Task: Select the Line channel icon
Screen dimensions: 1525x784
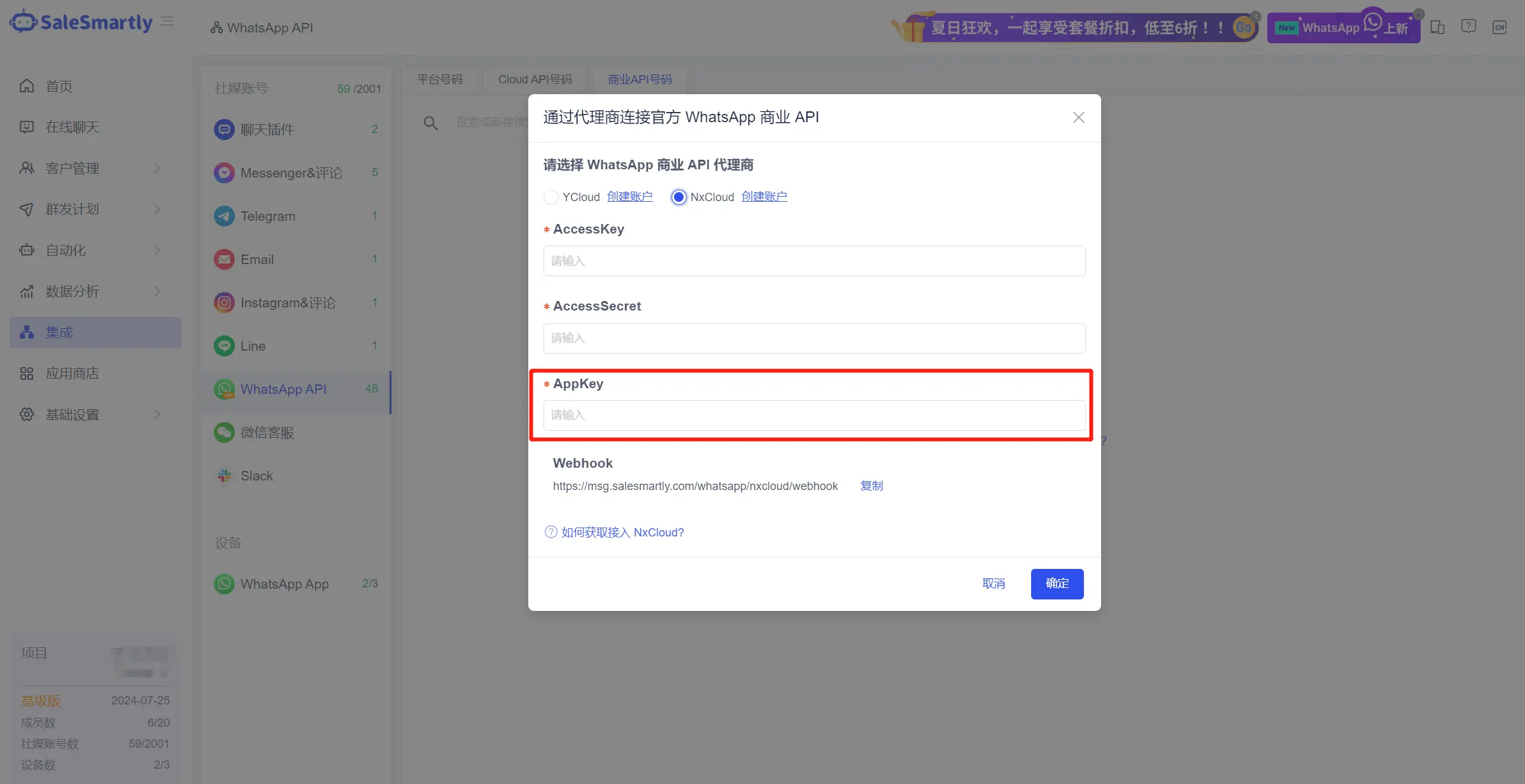Action: click(x=224, y=346)
